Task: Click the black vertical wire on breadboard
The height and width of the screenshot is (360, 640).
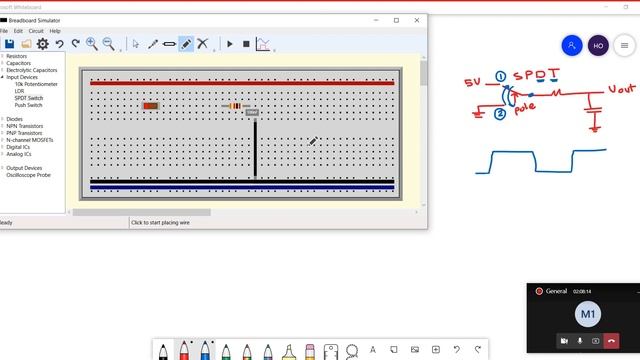Action: coord(256,149)
